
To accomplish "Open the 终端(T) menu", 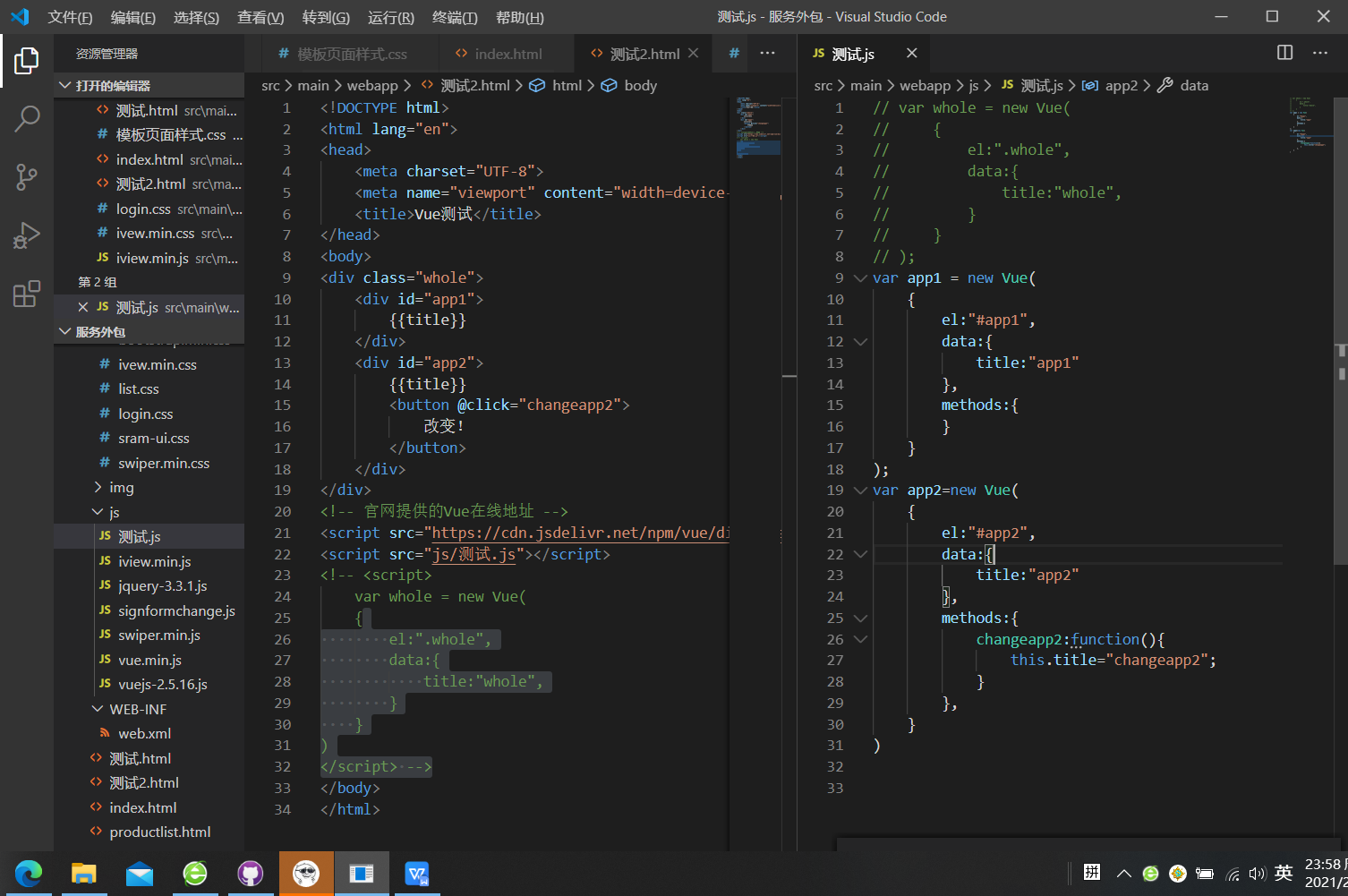I will tap(455, 17).
